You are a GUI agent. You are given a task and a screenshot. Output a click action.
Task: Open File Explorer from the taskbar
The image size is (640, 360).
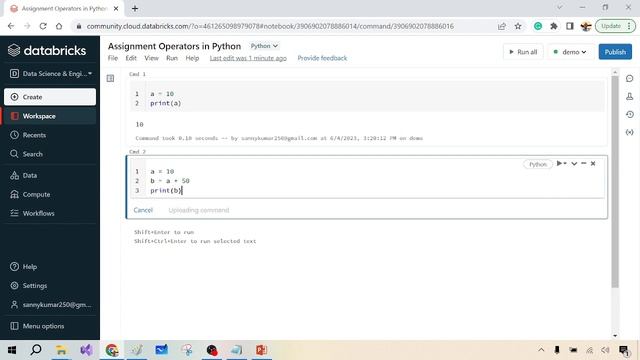pos(61,350)
